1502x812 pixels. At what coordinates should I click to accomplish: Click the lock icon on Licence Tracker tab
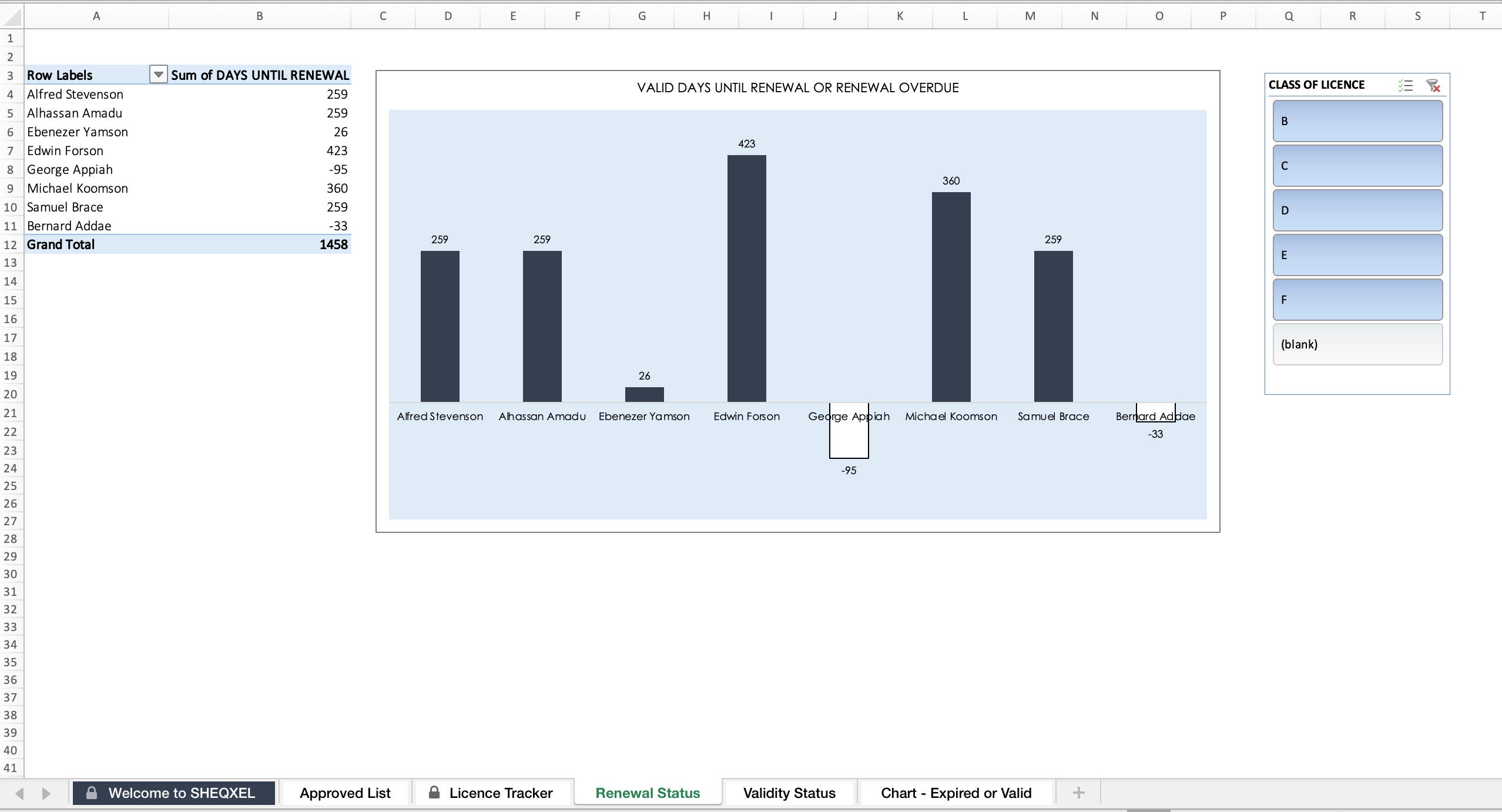click(x=435, y=792)
